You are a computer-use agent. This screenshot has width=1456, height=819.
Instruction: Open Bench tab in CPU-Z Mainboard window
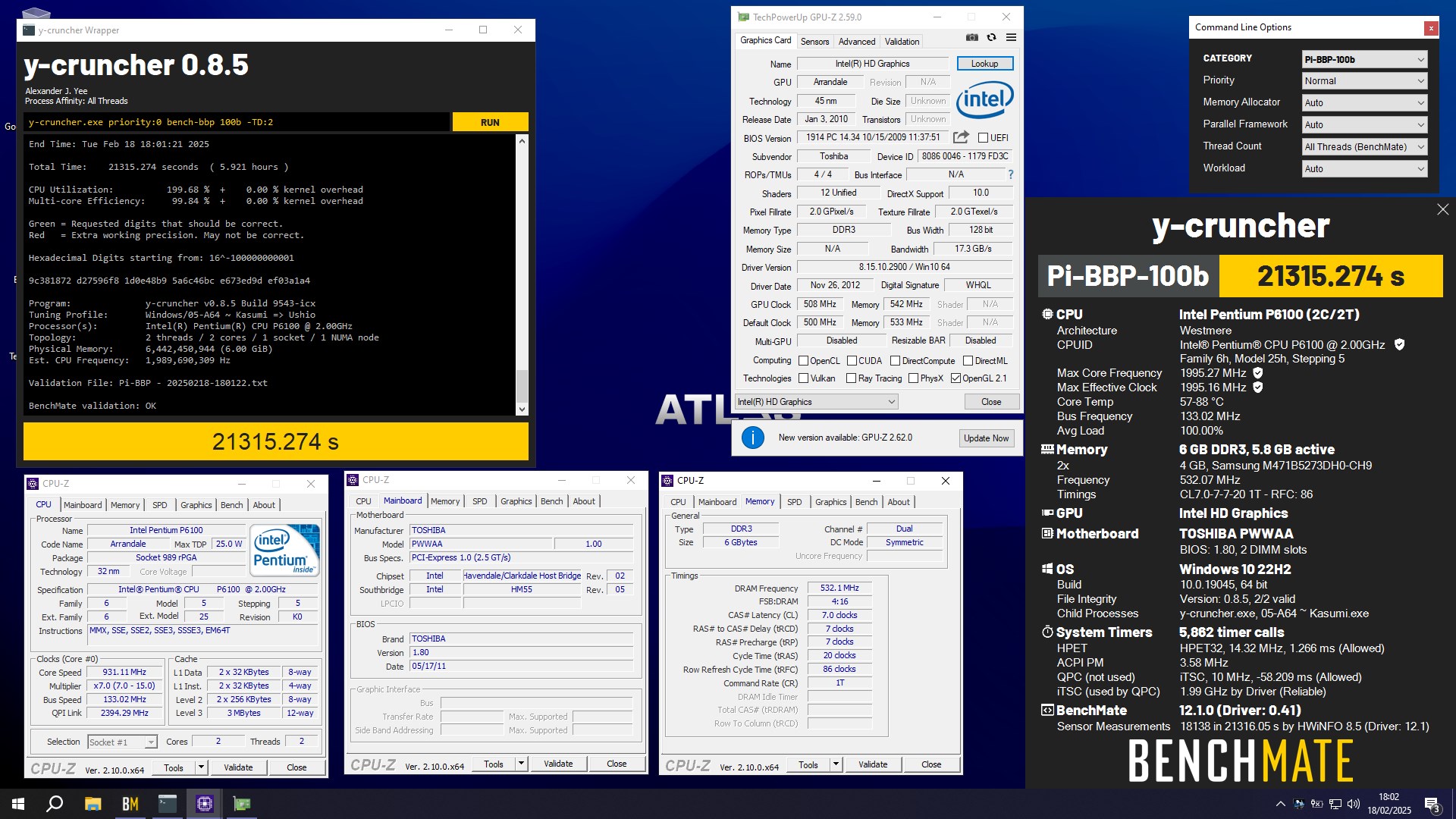551,501
